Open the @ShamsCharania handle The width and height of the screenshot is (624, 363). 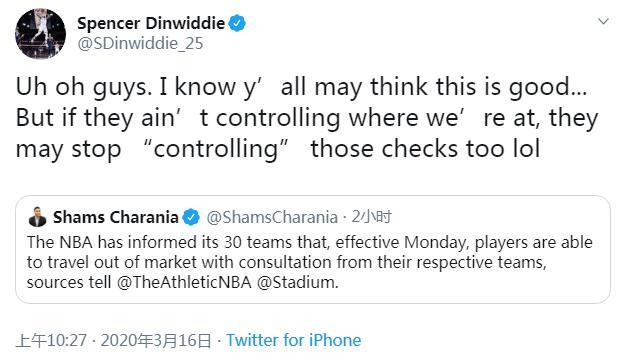272,217
